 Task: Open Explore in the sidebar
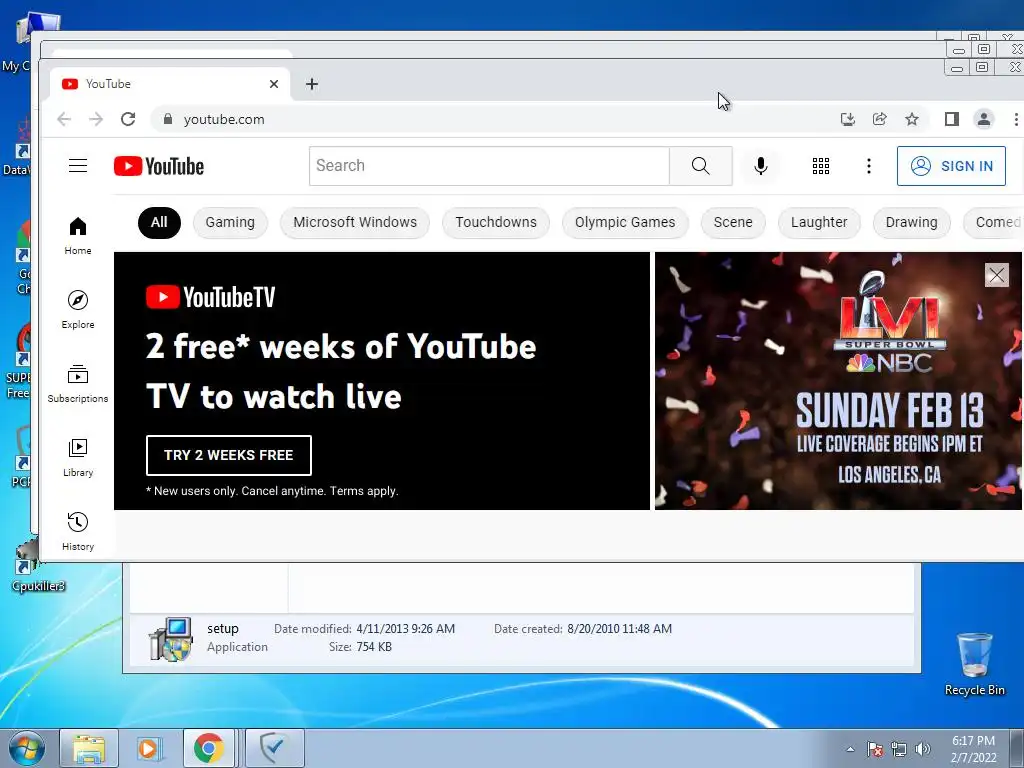pos(78,310)
